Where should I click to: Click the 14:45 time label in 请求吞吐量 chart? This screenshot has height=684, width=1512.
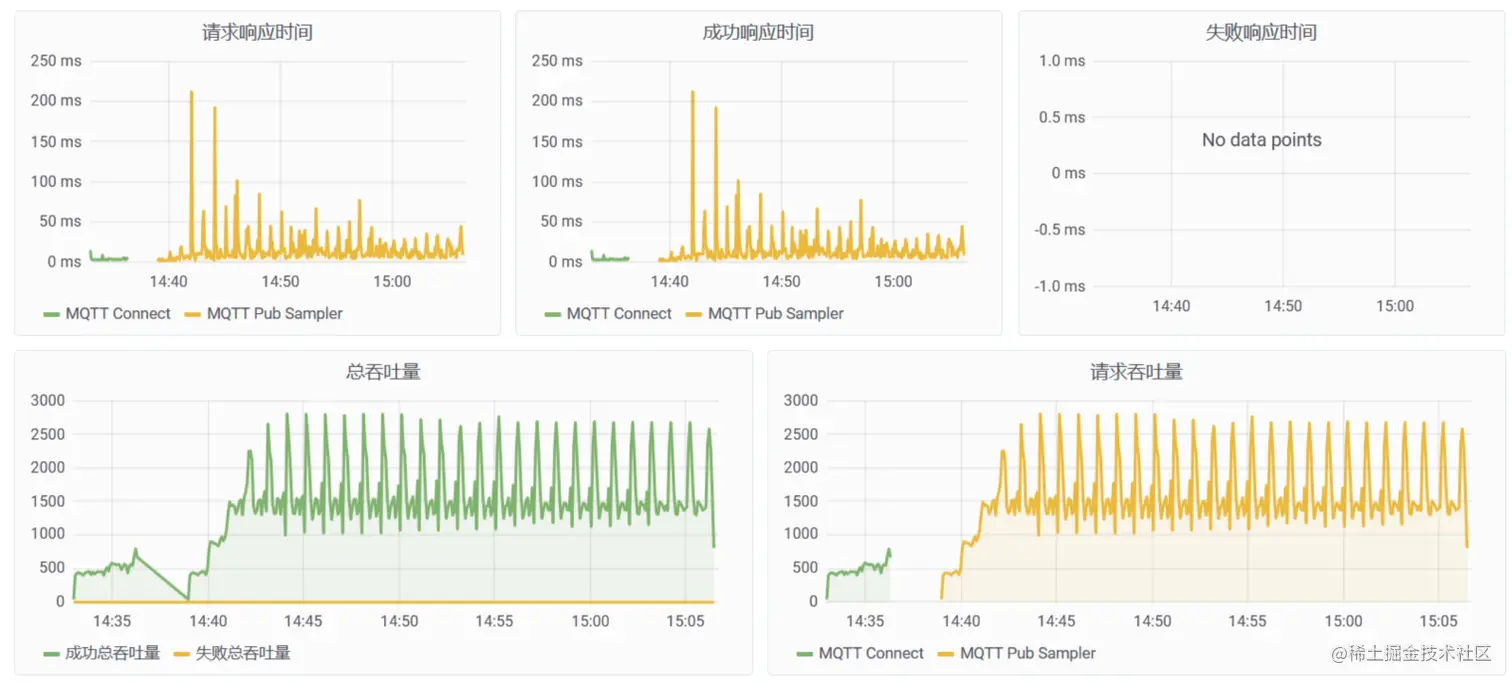(1056, 621)
